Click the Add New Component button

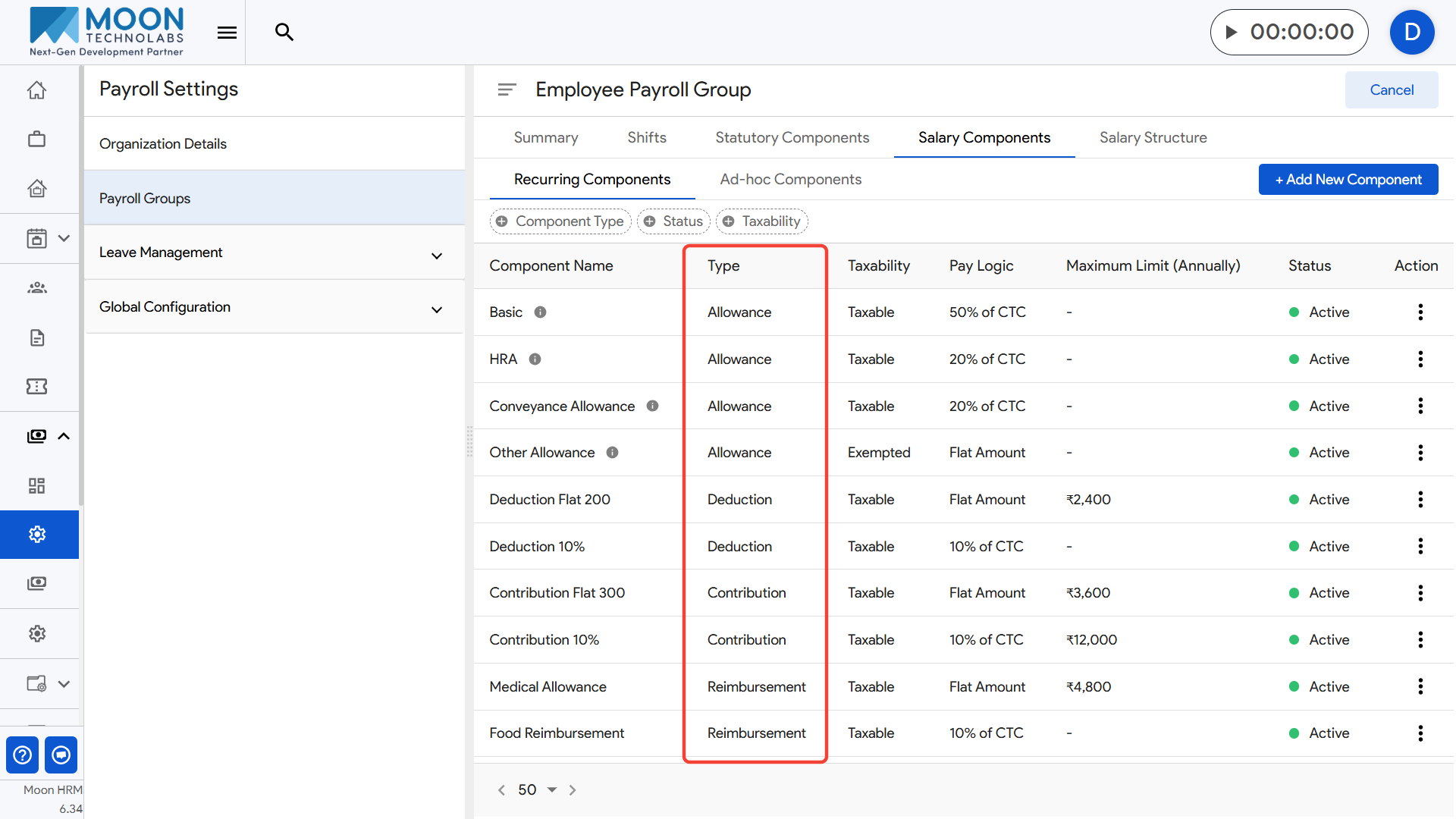point(1348,179)
